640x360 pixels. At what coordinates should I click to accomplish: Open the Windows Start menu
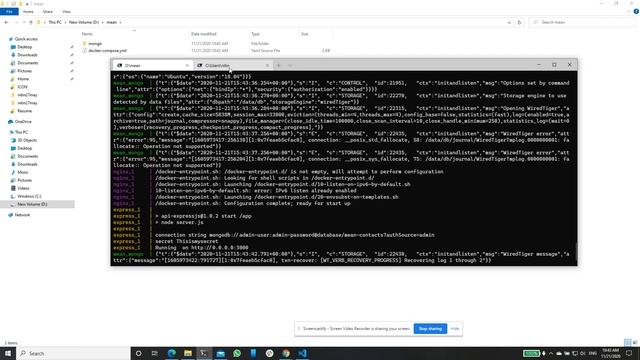coord(8,353)
